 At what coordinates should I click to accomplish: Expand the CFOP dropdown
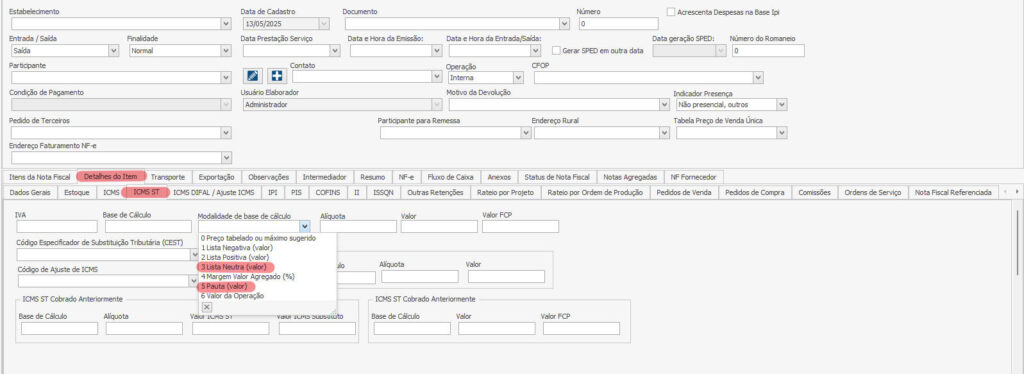[758, 78]
